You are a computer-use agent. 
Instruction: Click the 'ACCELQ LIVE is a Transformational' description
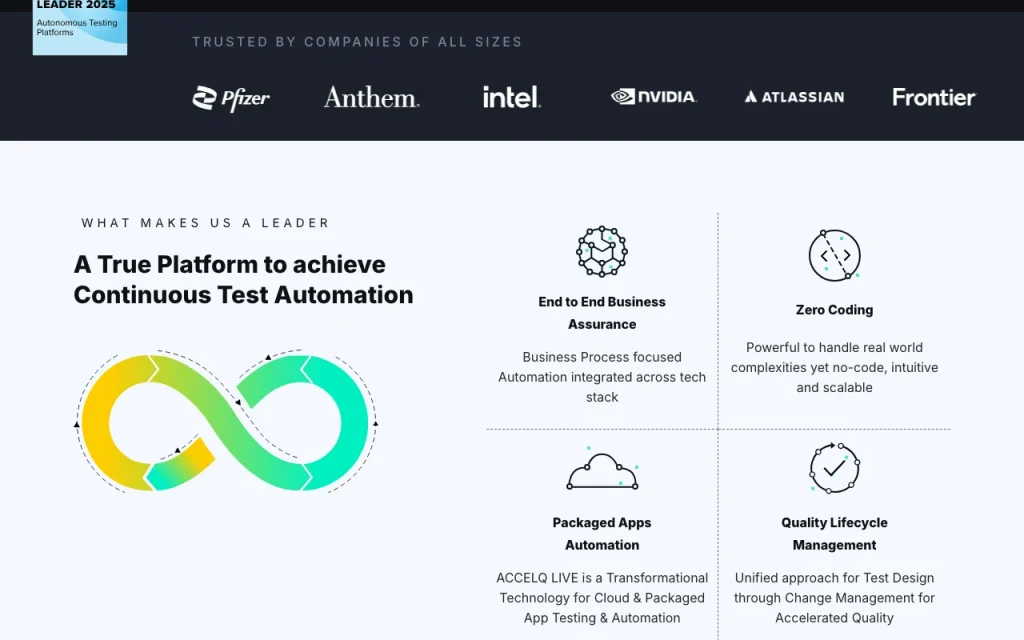[602, 598]
